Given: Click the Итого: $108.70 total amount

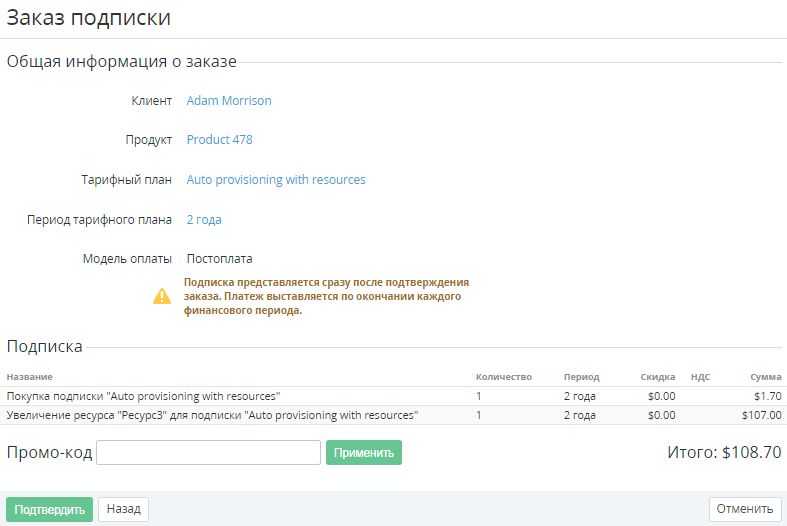Looking at the screenshot, I should coord(723,453).
